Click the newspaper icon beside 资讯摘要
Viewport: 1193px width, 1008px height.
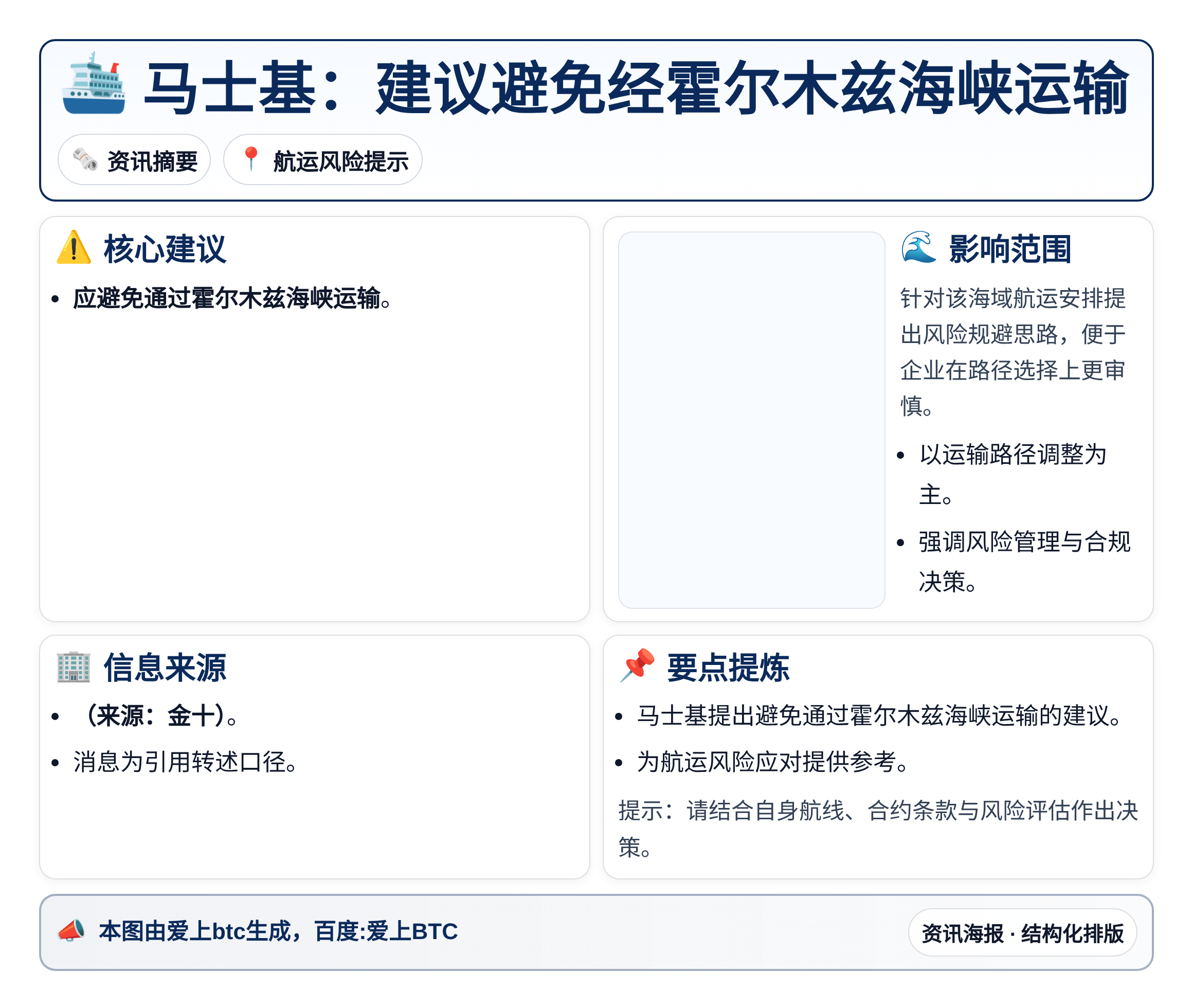[85, 159]
